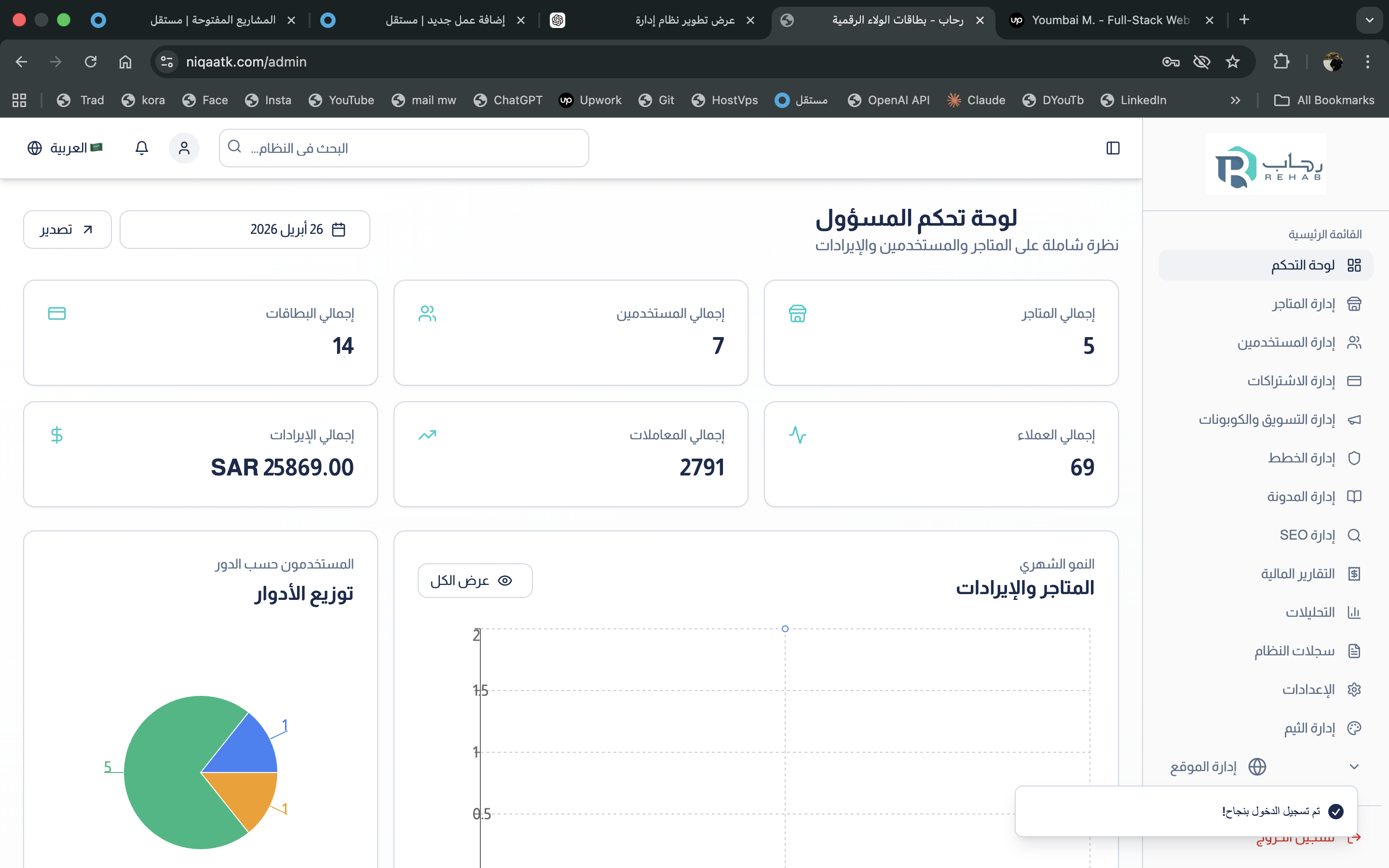
Task: Open the Claude bookmark
Action: [x=976, y=100]
